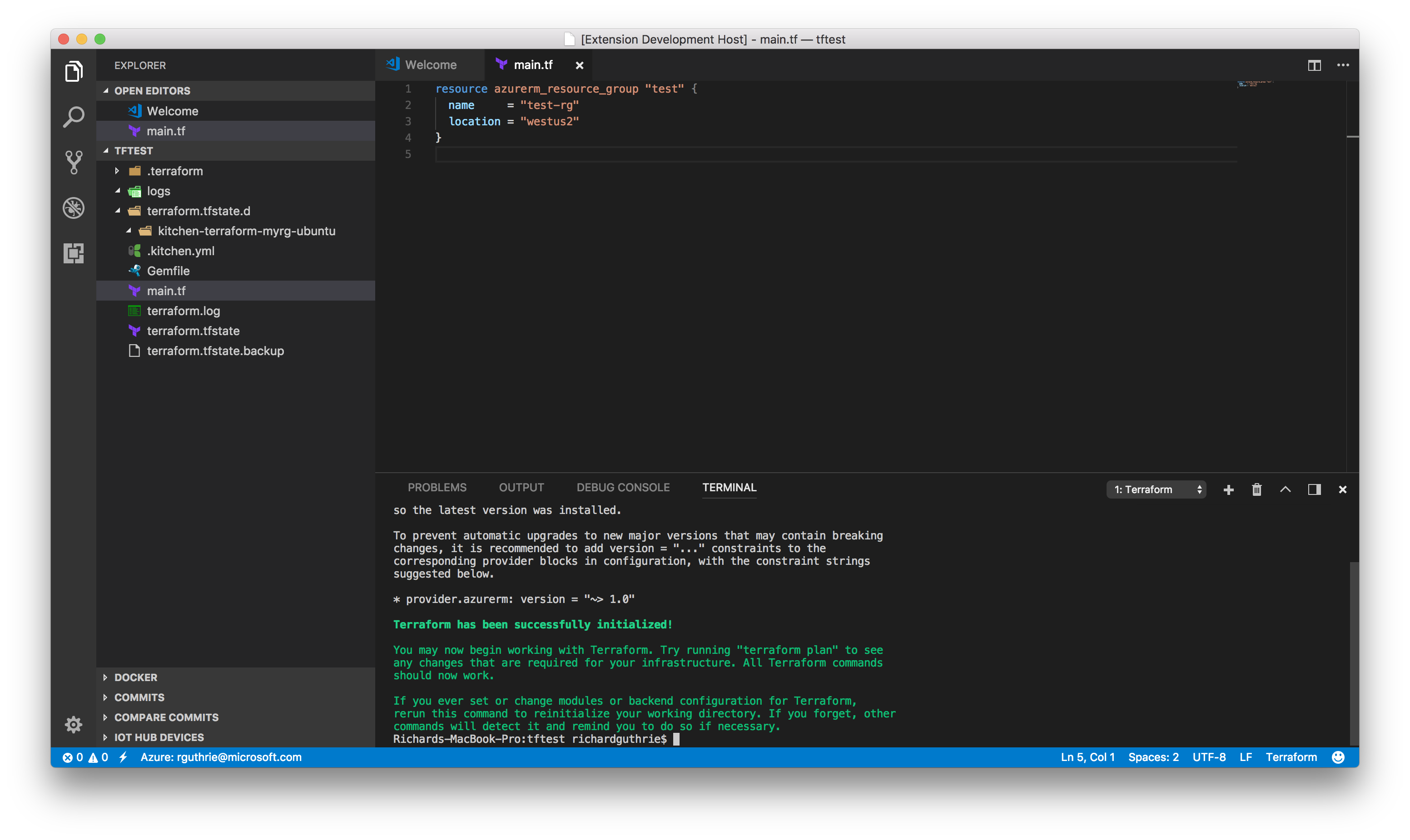This screenshot has width=1410, height=840.
Task: Click line number 1 in the gutter
Action: pyautogui.click(x=408, y=89)
